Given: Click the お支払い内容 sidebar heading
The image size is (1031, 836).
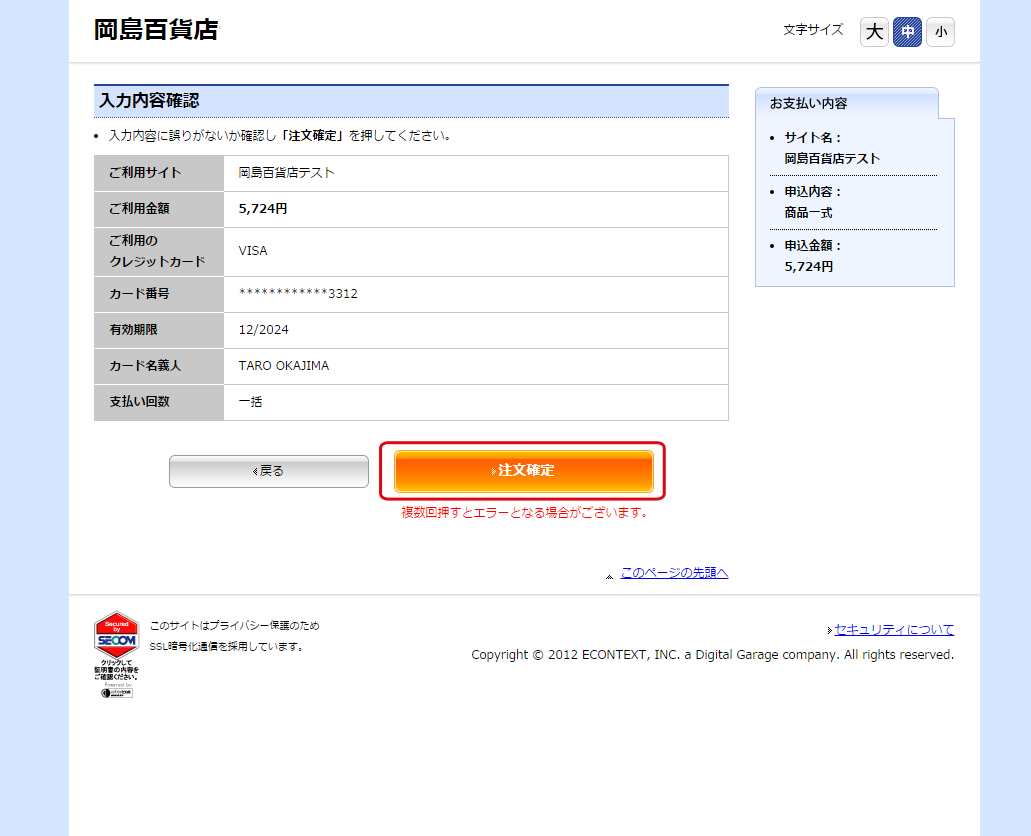Looking at the screenshot, I should pyautogui.click(x=809, y=103).
